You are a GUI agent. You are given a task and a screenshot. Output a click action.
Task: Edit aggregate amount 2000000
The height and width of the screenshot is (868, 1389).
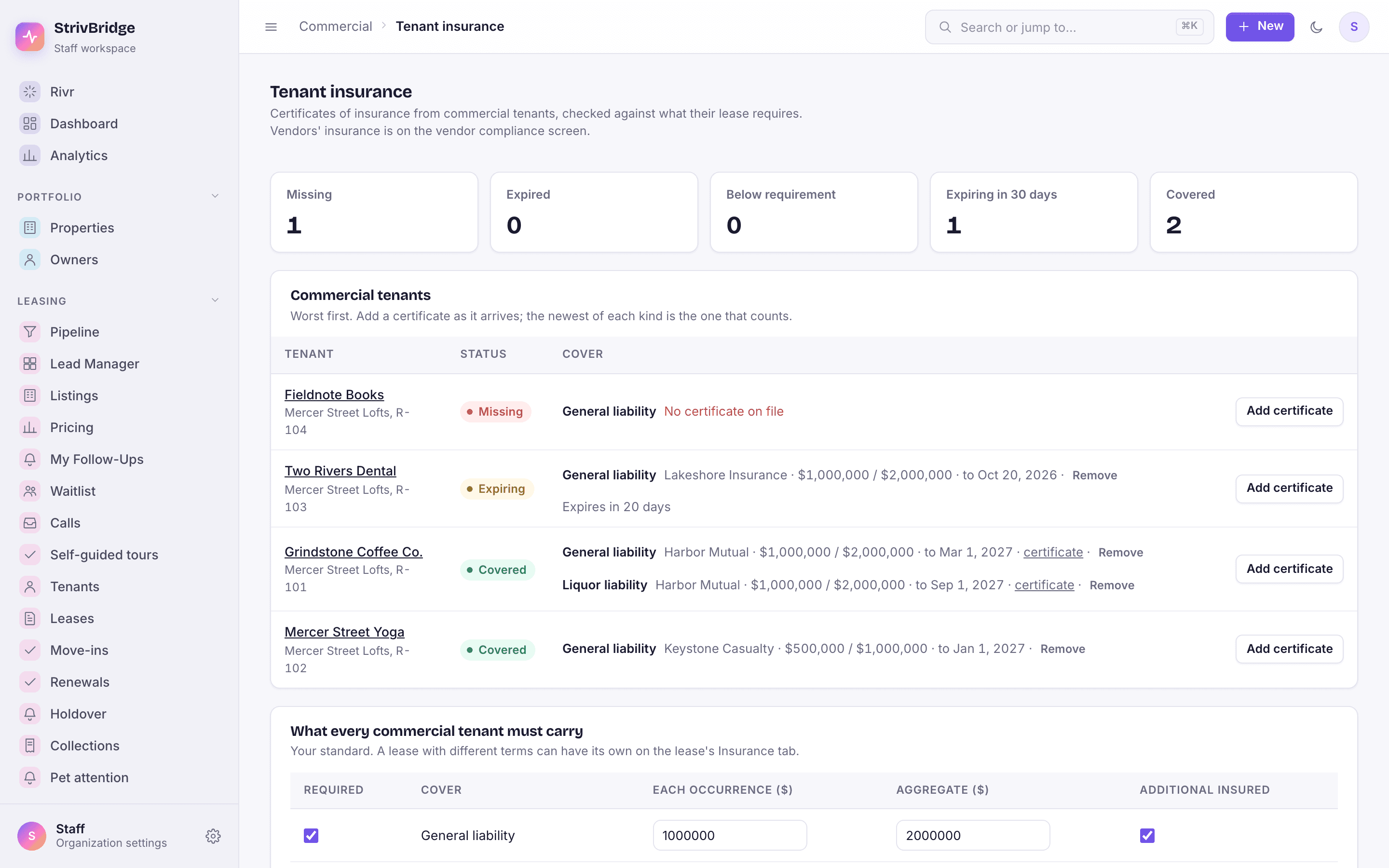tap(973, 835)
